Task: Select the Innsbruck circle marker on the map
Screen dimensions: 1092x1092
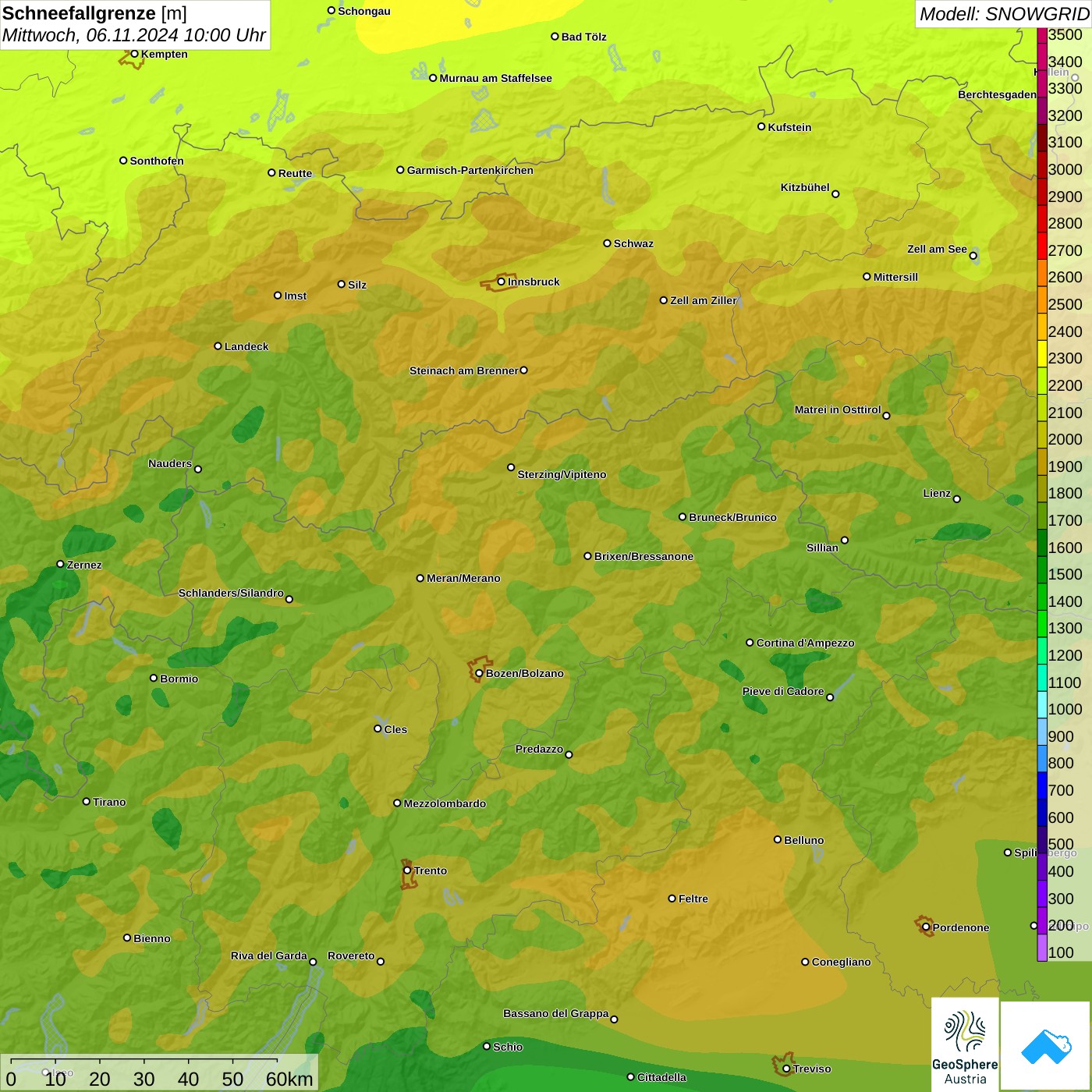Action: (x=502, y=282)
